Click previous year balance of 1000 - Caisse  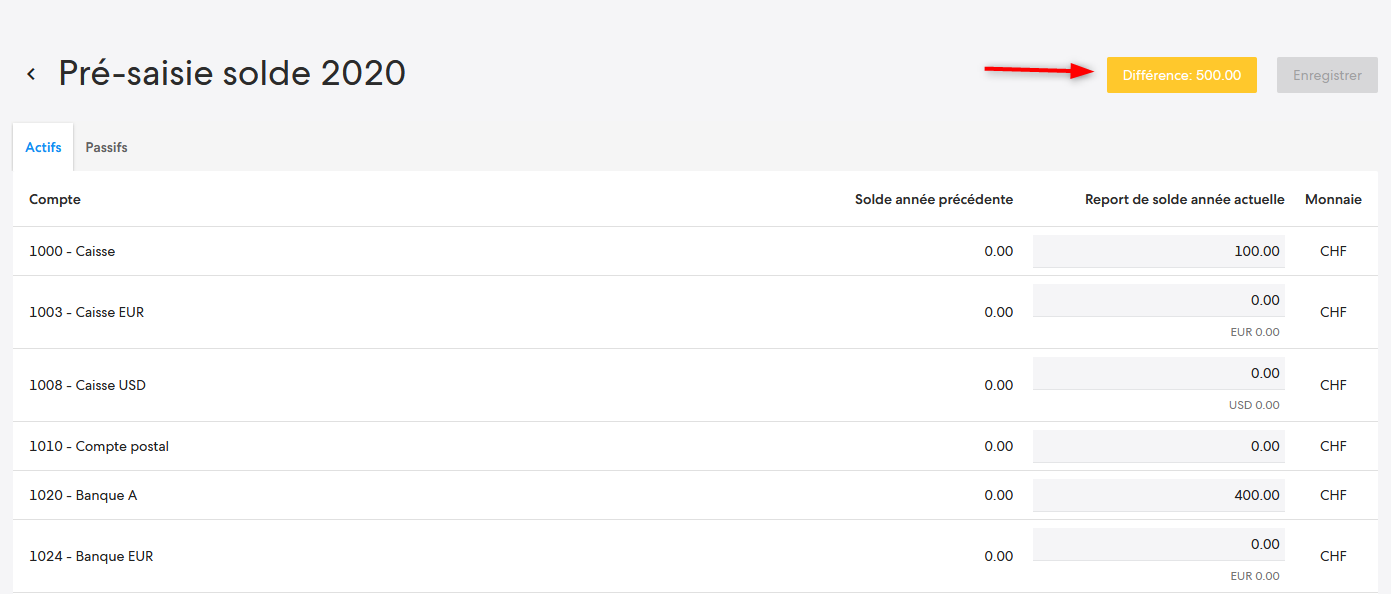pyautogui.click(x=998, y=251)
